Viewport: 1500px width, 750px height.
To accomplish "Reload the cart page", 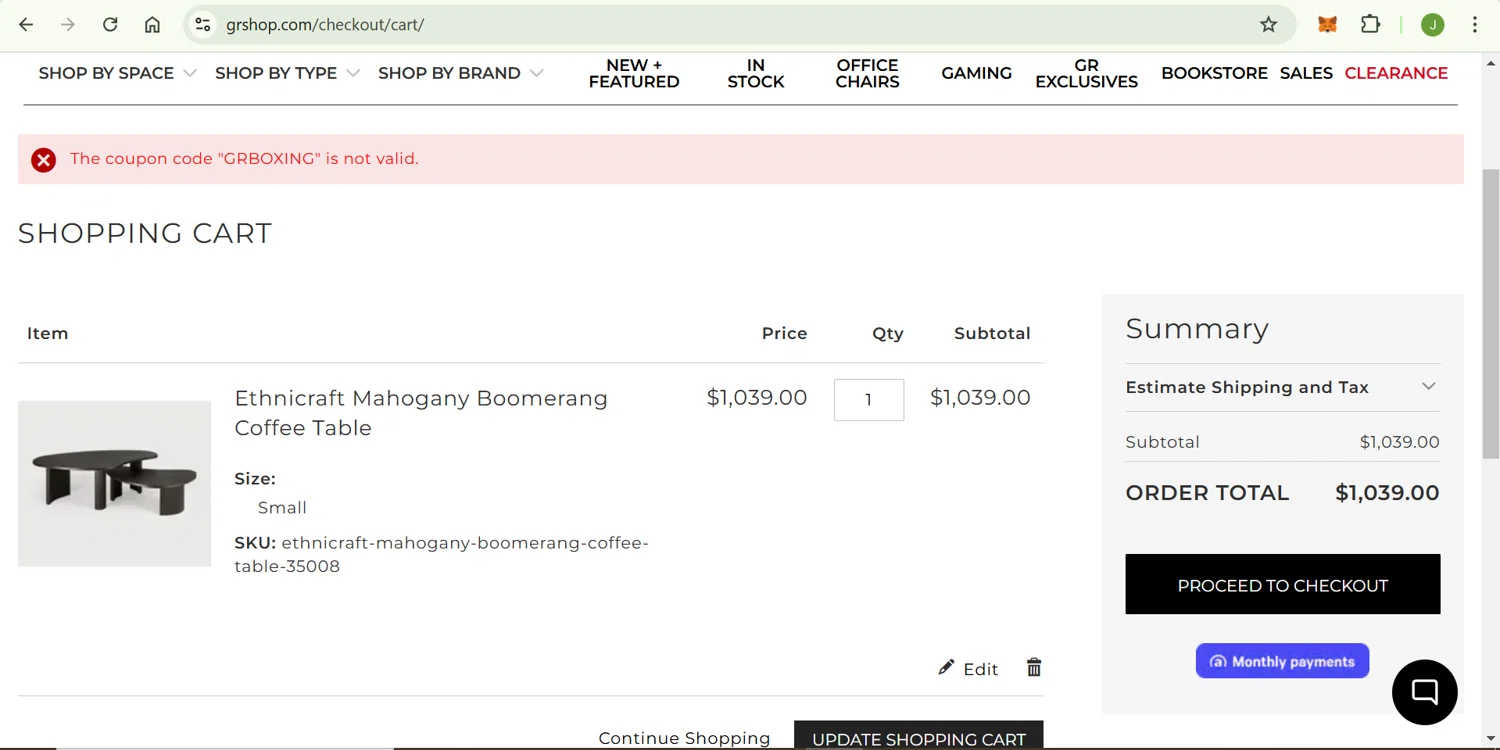I will (x=110, y=25).
